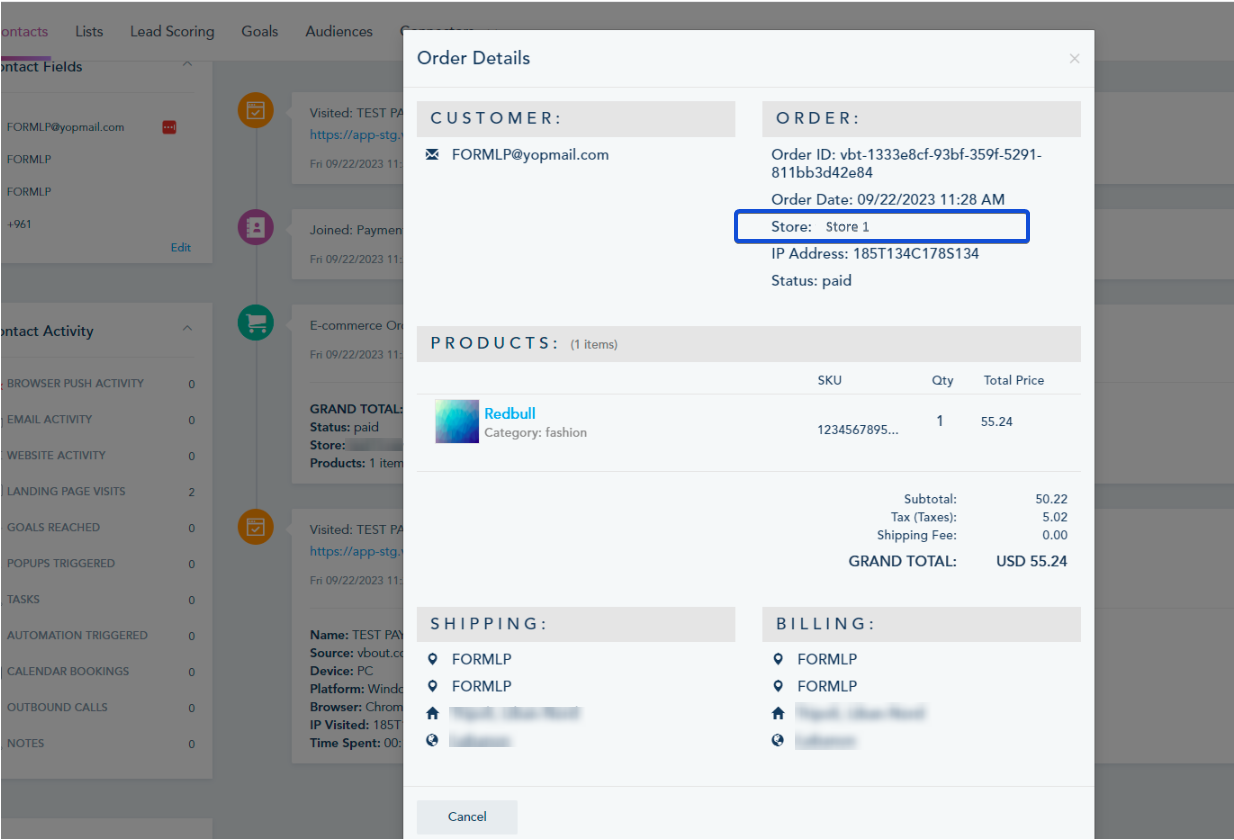
Task: Click the shipping country globe icon
Action: tap(432, 741)
